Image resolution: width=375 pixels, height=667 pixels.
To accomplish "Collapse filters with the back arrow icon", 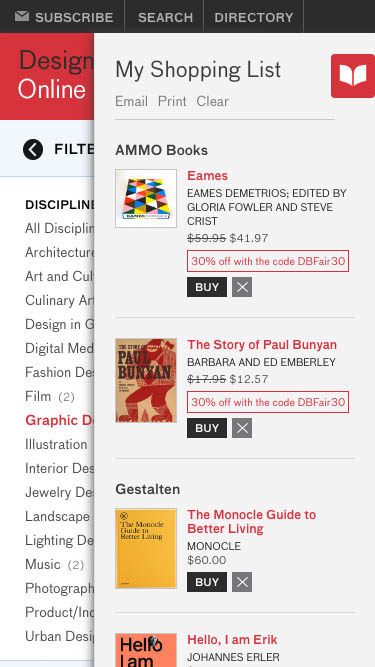I will 33,149.
